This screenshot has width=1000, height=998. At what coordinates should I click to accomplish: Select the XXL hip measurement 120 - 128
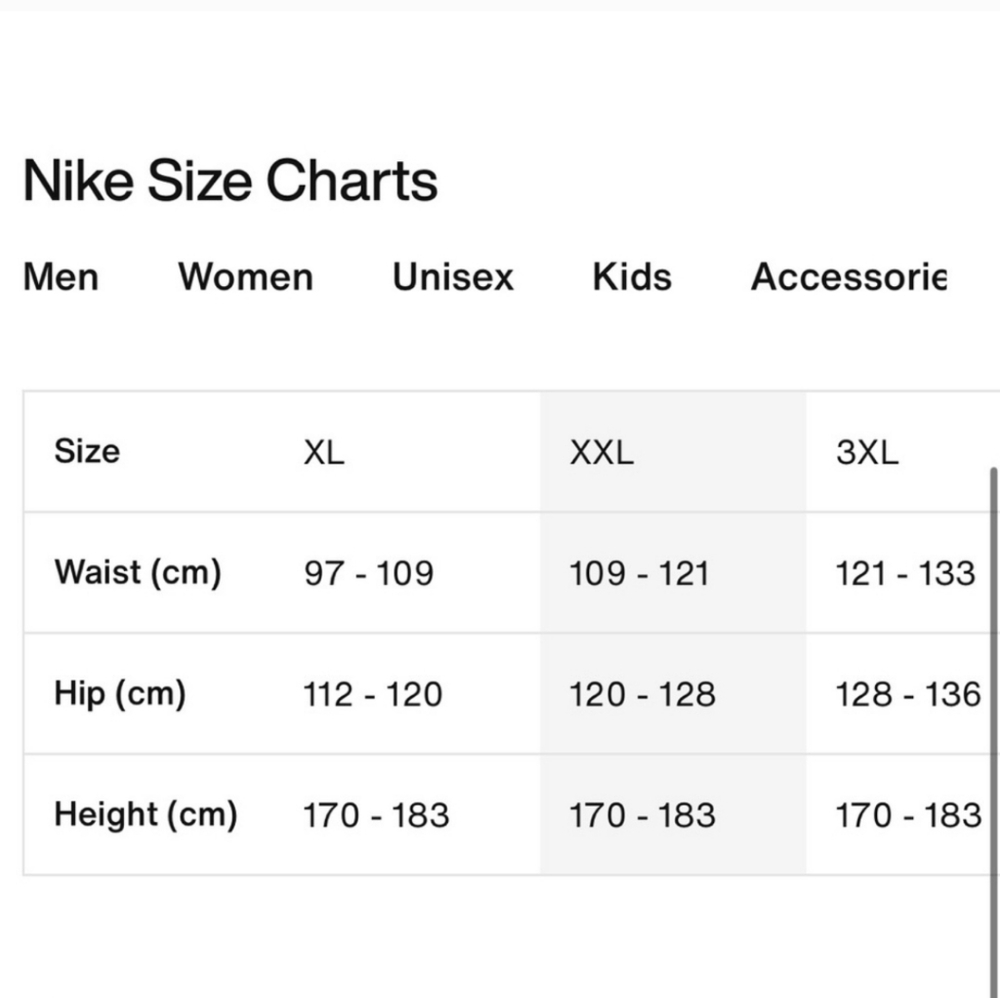pyautogui.click(x=645, y=693)
